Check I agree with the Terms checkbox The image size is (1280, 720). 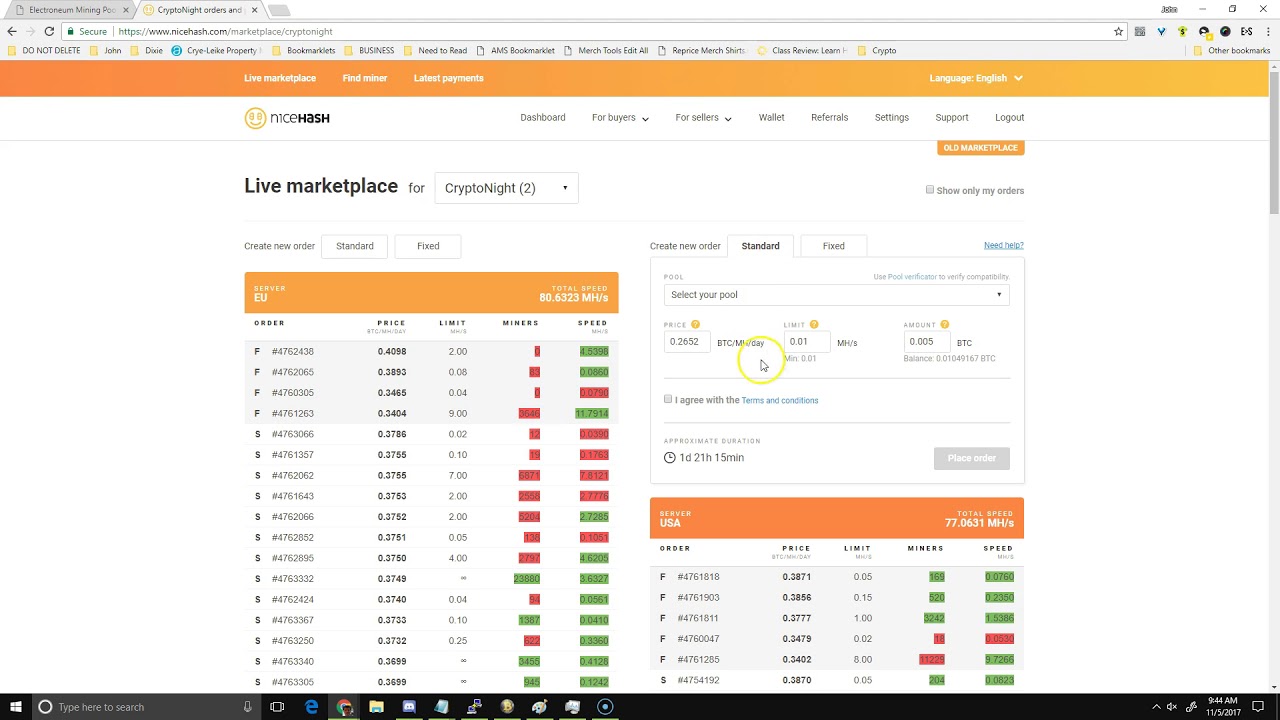[x=668, y=399]
